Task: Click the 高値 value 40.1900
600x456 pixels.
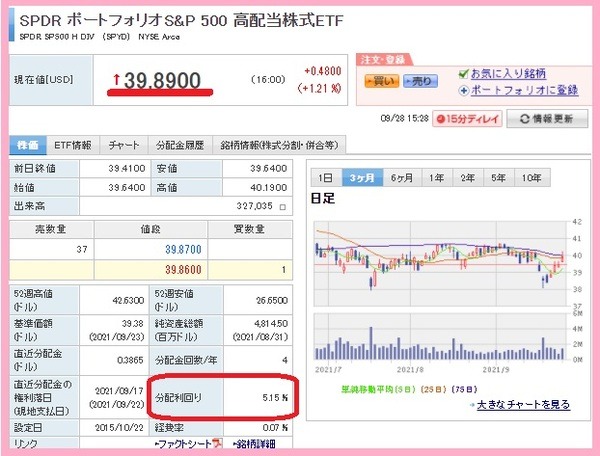Action: (x=269, y=187)
